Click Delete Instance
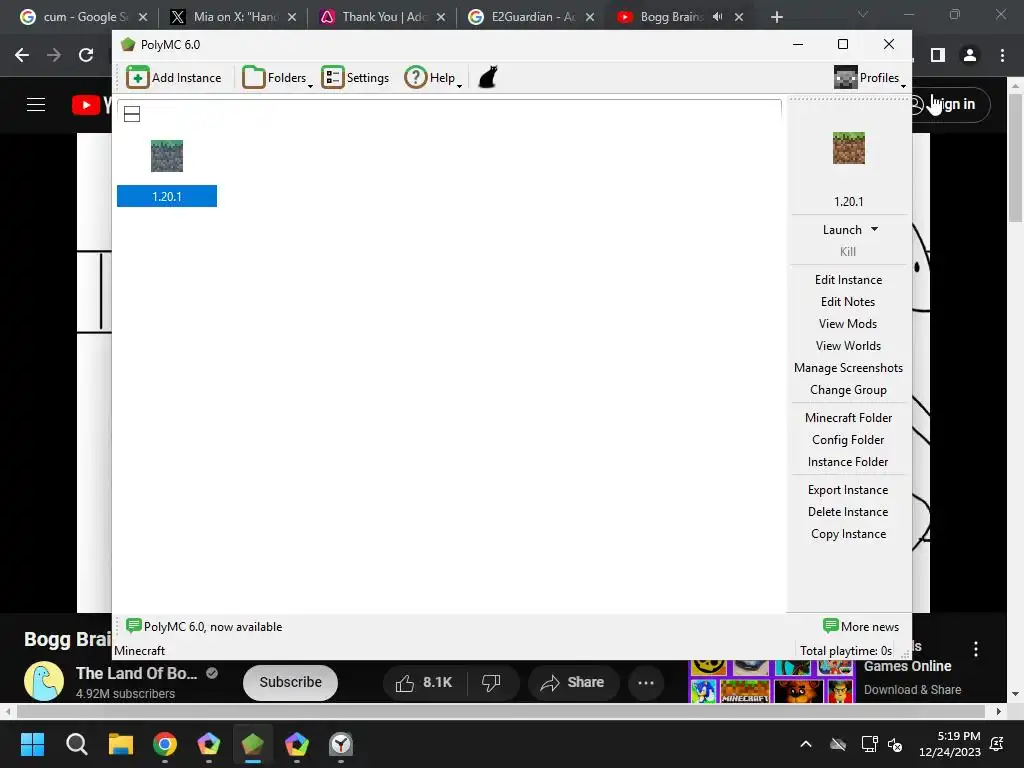Image resolution: width=1024 pixels, height=768 pixels. pos(848,512)
